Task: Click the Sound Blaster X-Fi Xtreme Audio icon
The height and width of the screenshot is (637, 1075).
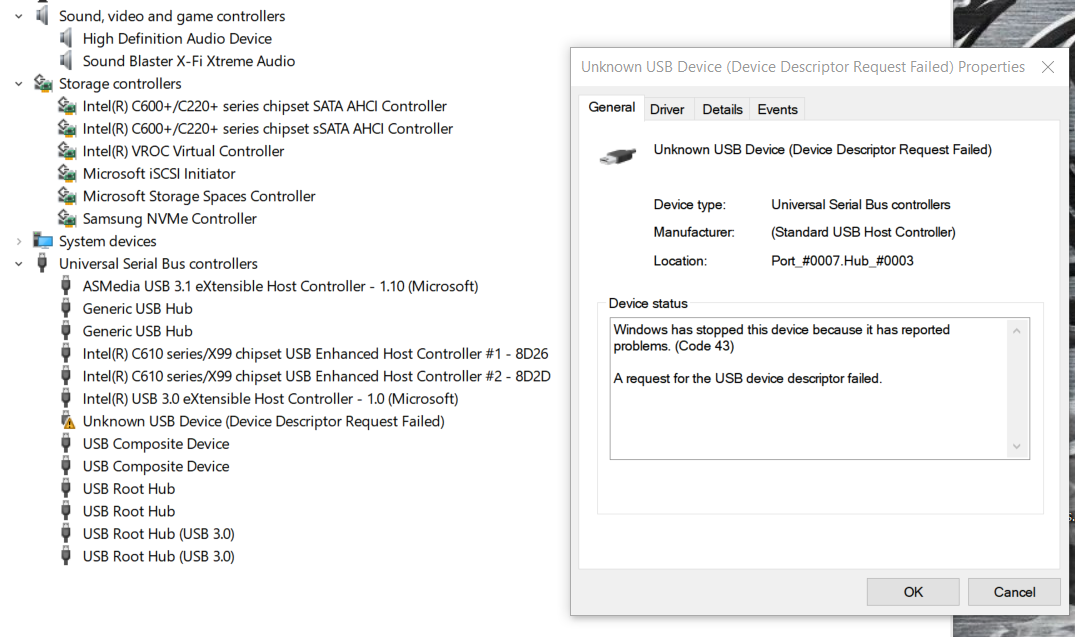Action: [67, 61]
